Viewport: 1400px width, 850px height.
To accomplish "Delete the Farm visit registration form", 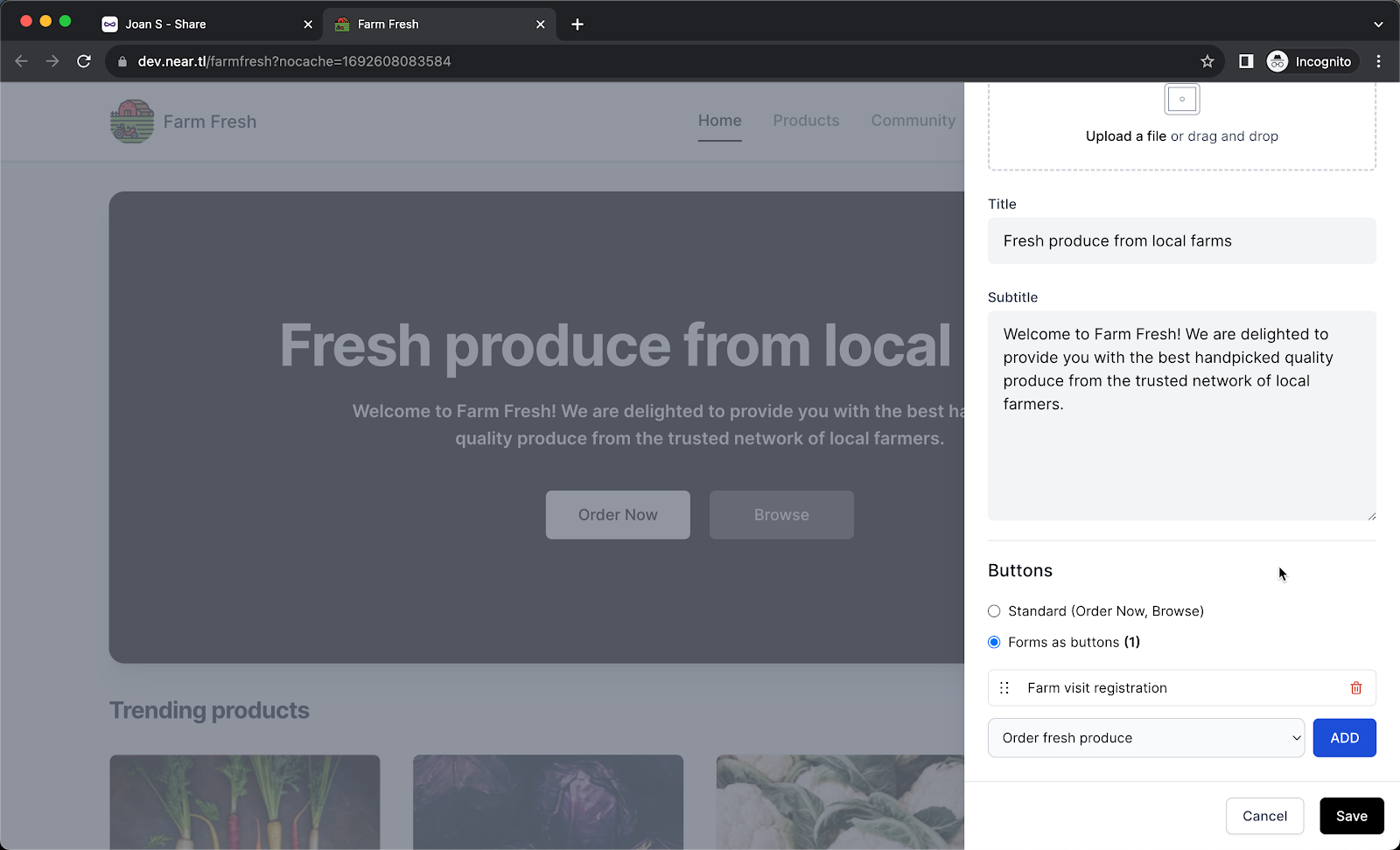I will tap(1355, 688).
